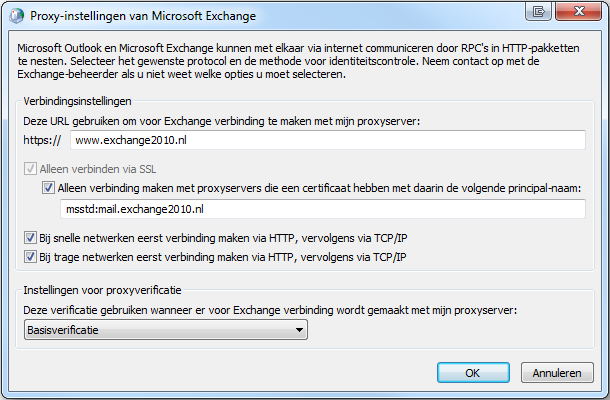Click the 'Deze URL gebruiken' instruction label
Image resolution: width=610 pixels, height=400 pixels.
click(222, 121)
